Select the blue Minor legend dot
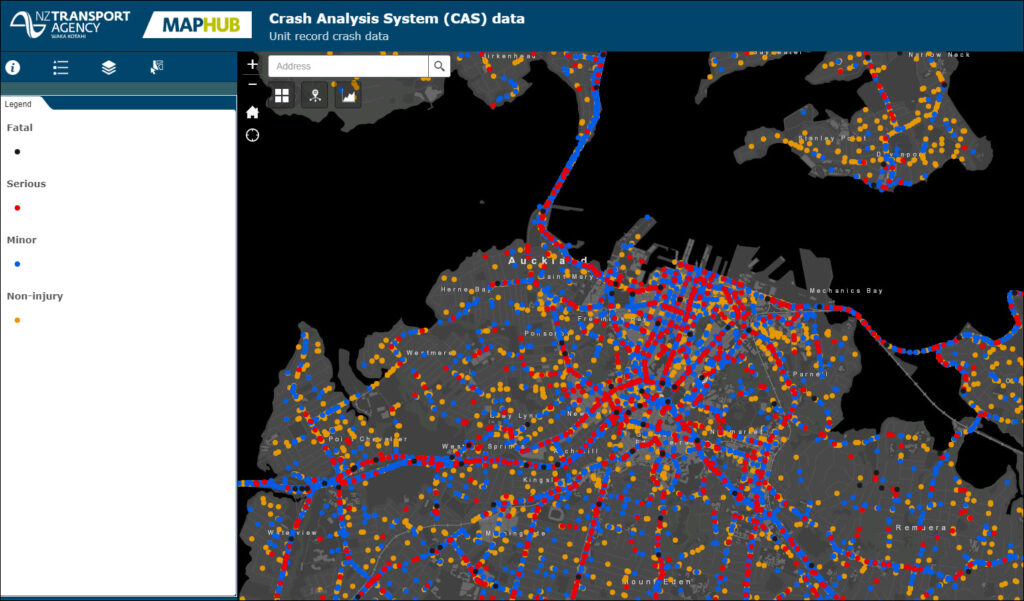The image size is (1024, 601). (x=17, y=264)
